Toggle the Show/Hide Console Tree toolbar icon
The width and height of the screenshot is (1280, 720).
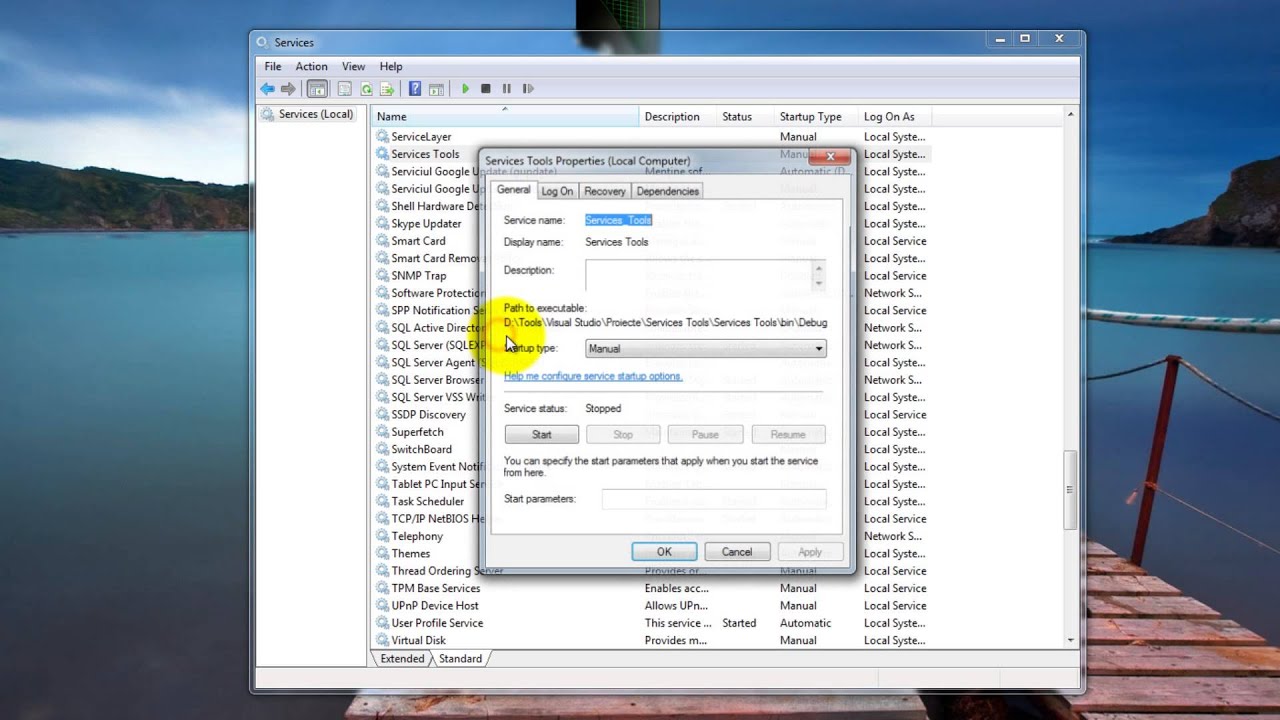click(x=317, y=89)
